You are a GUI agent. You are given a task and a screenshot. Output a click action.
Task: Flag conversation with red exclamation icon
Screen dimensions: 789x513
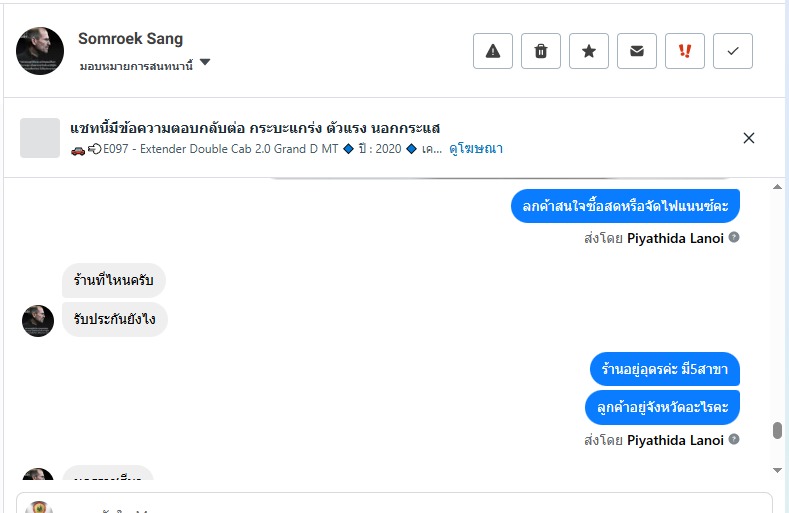tap(685, 51)
